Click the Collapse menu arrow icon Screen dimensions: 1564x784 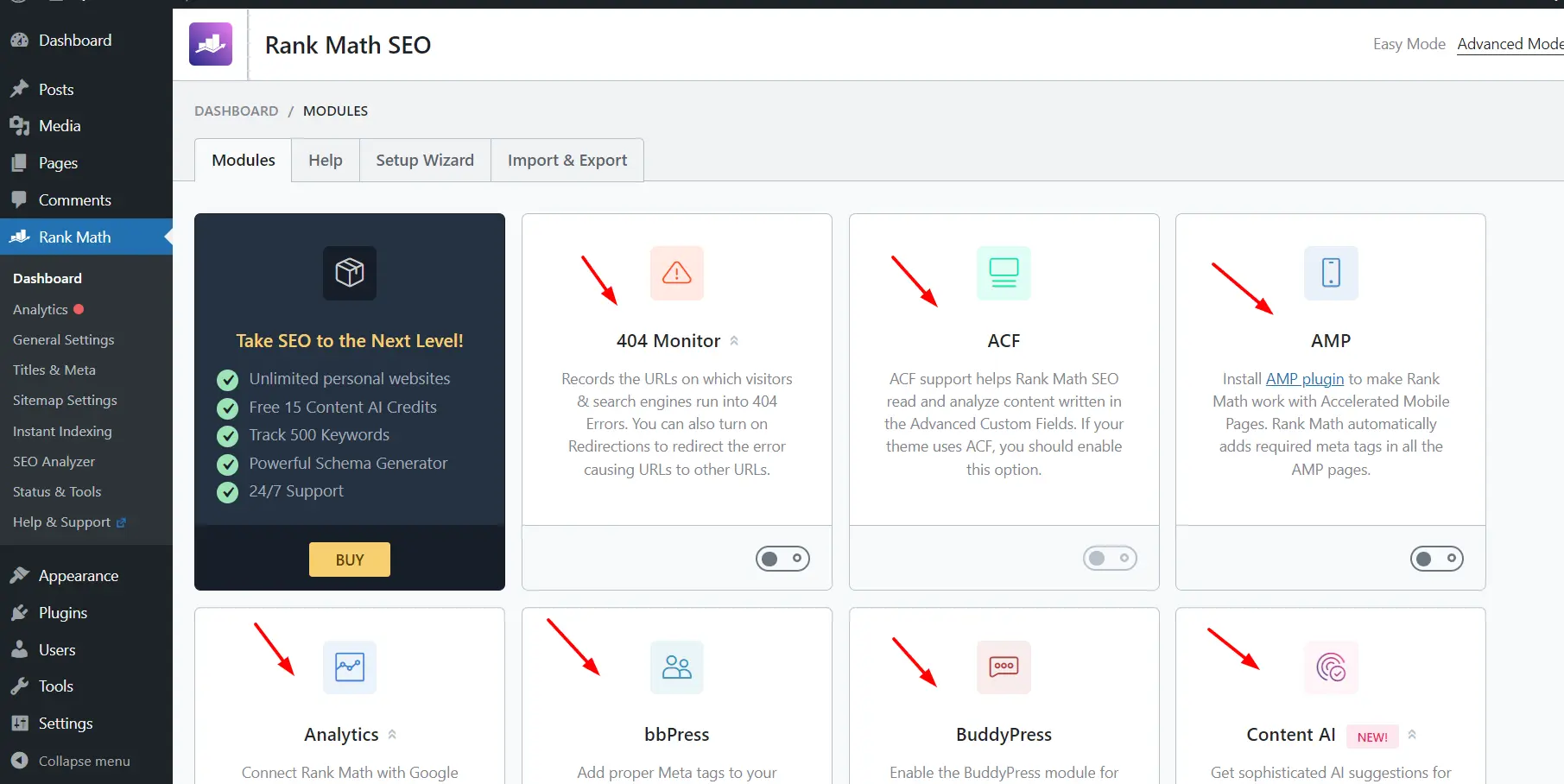click(19, 761)
